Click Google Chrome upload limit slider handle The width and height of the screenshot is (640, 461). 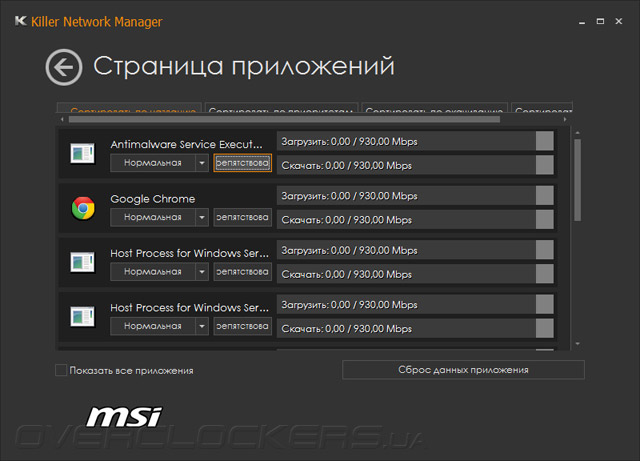(544, 195)
